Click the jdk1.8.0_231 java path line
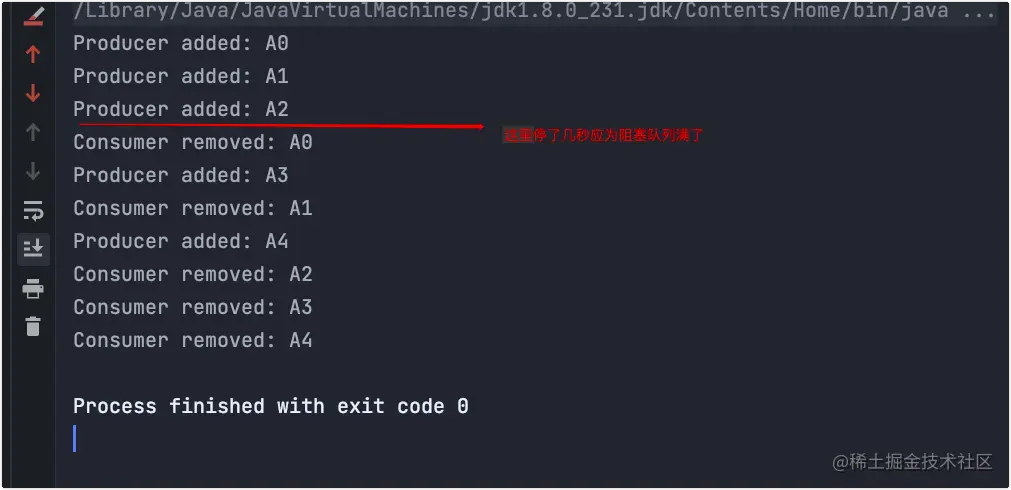Viewport: 1011px width, 490px height. (x=511, y=11)
